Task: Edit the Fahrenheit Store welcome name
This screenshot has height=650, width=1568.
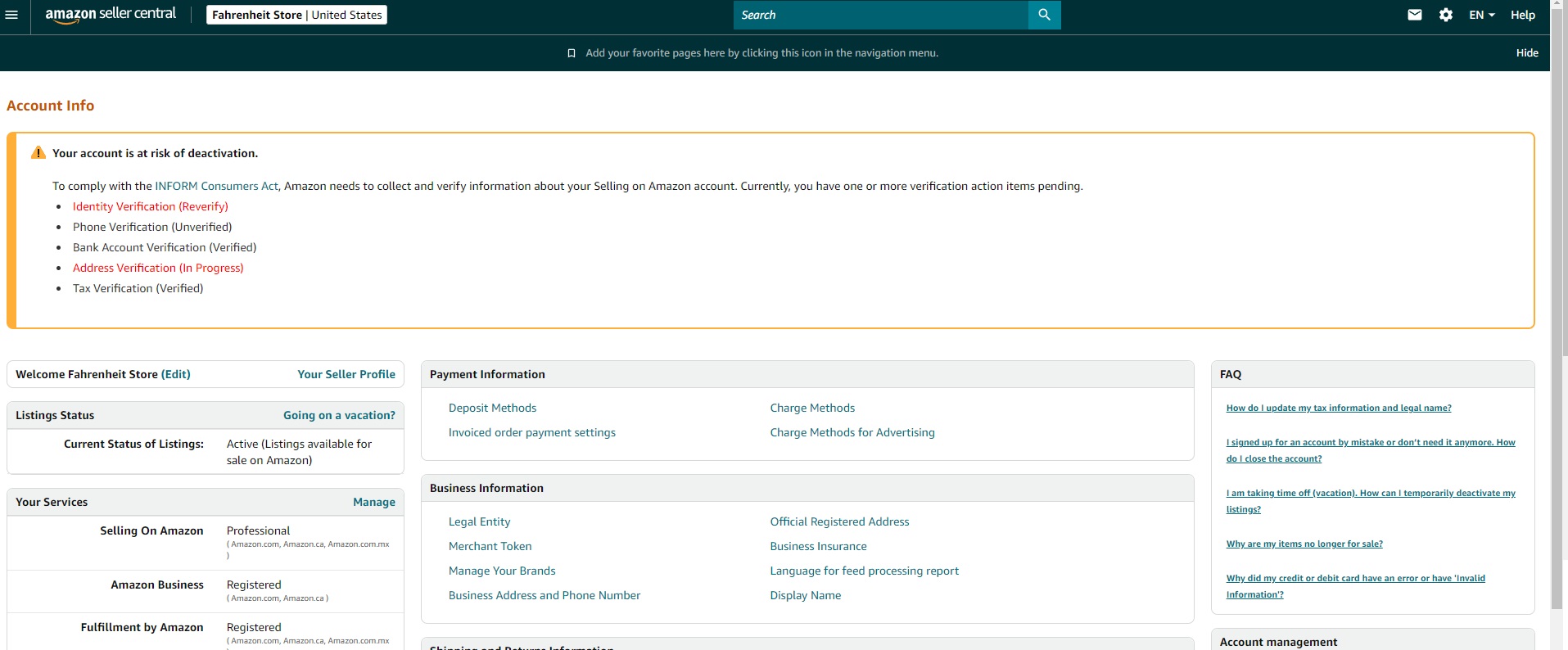Action: (x=176, y=374)
